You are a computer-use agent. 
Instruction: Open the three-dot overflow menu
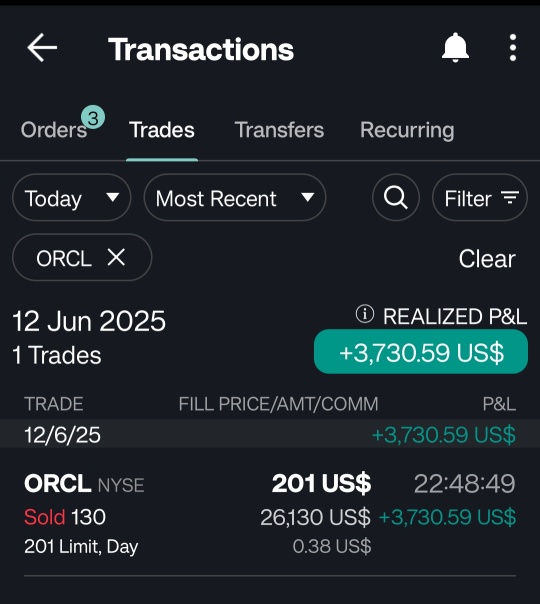513,48
